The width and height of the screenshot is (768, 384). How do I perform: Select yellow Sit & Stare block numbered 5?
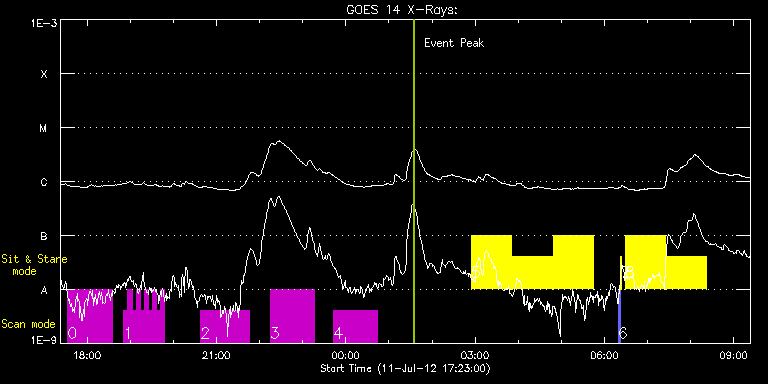[x=532, y=262]
